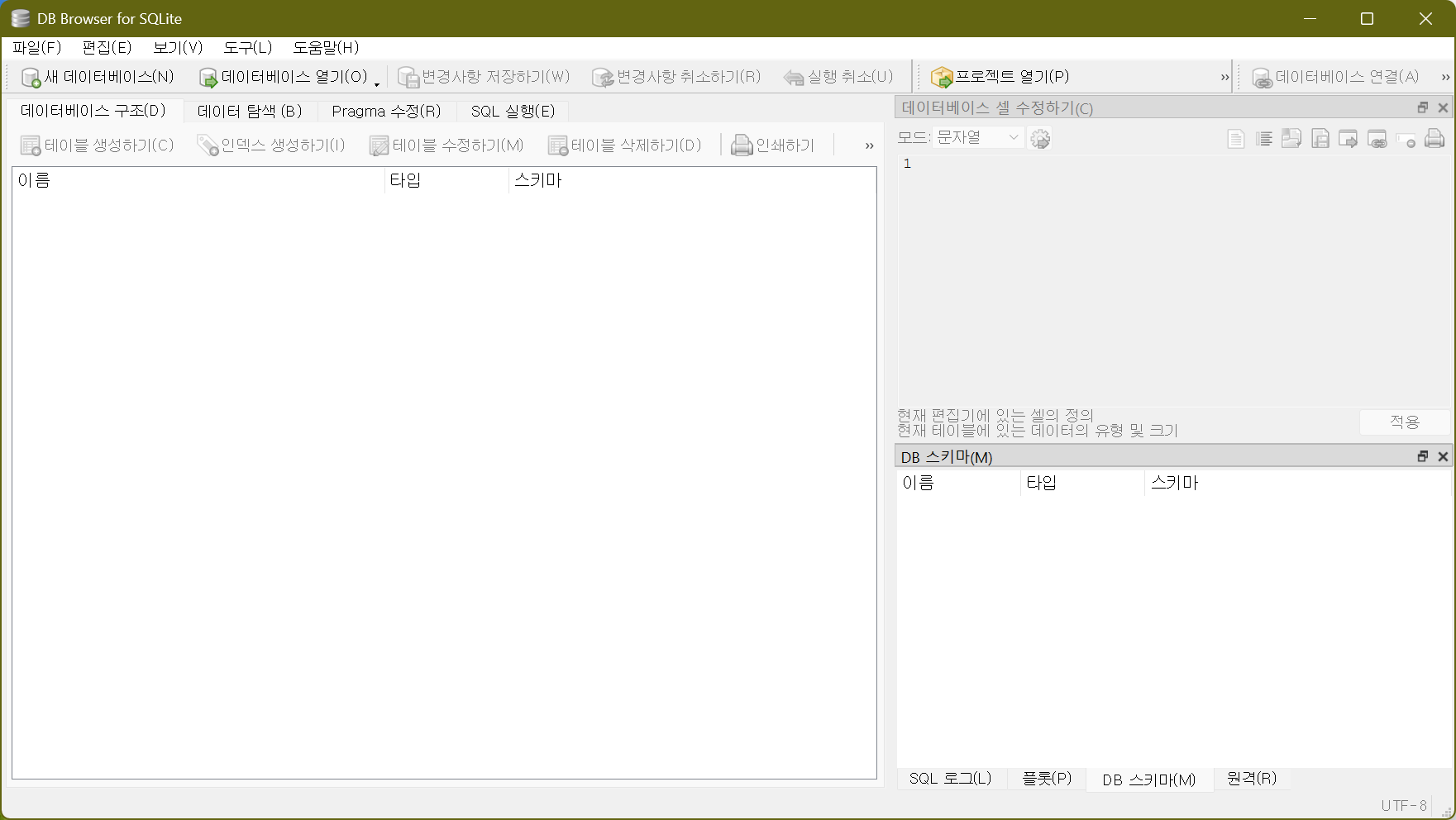The image size is (1456, 820).
Task: Expand toolbar overflow chevron after 데이터베이스 연결
Action: pyautogui.click(x=1445, y=77)
